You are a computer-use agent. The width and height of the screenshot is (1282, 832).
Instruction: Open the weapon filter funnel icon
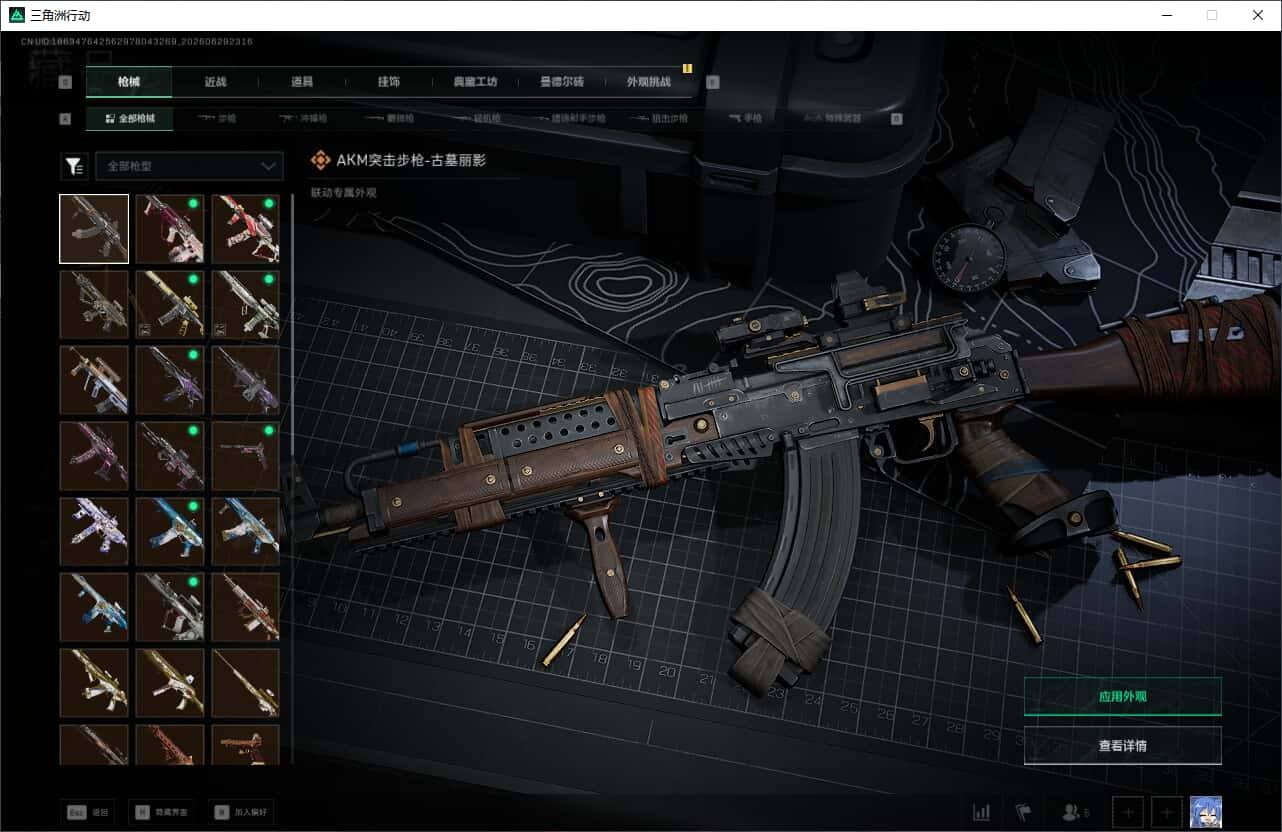pos(74,166)
